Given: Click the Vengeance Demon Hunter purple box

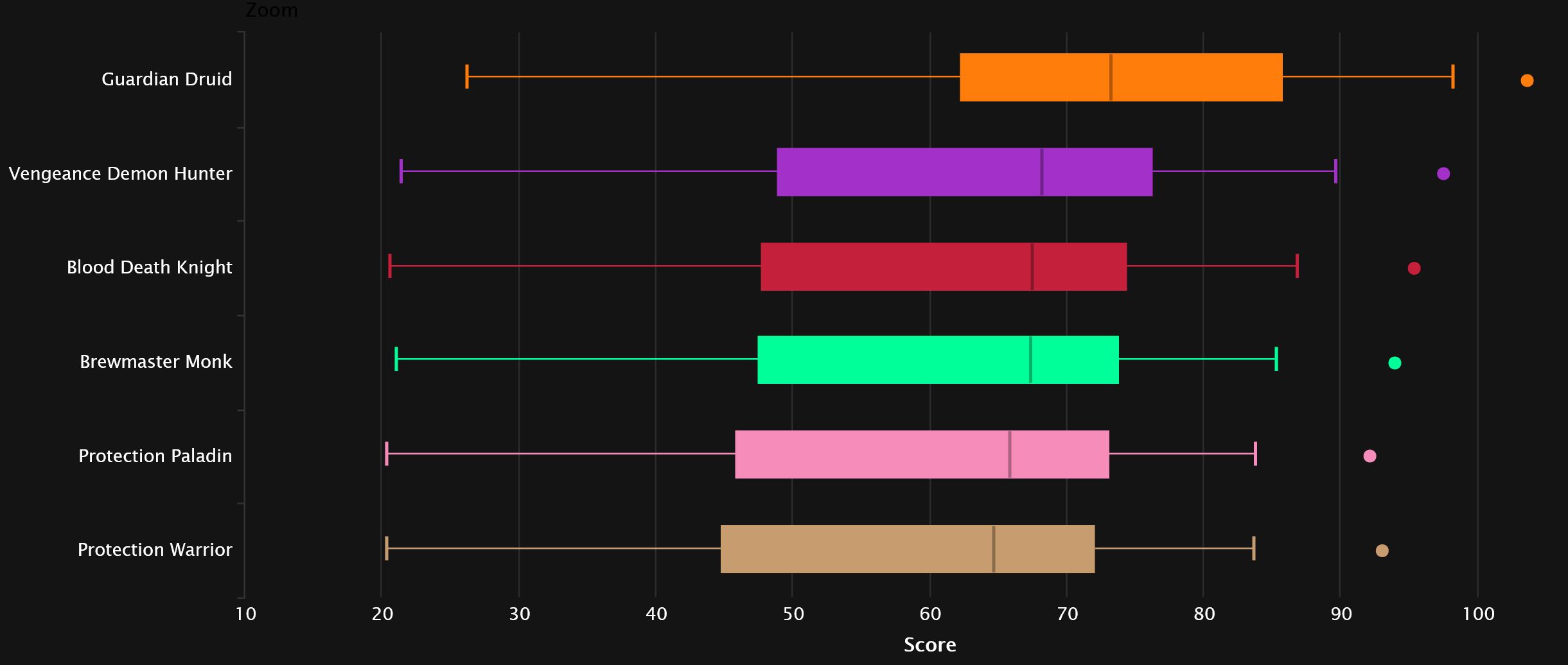Looking at the screenshot, I should [964, 172].
